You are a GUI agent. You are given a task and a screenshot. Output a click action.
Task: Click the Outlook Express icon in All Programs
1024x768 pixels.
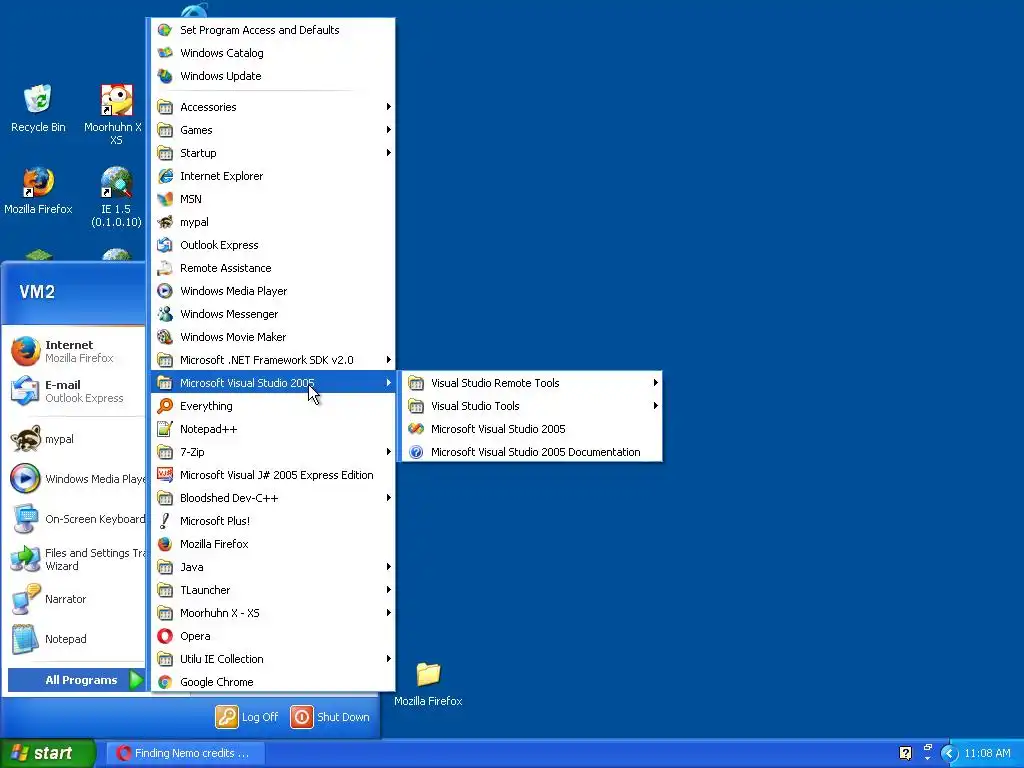click(165, 245)
